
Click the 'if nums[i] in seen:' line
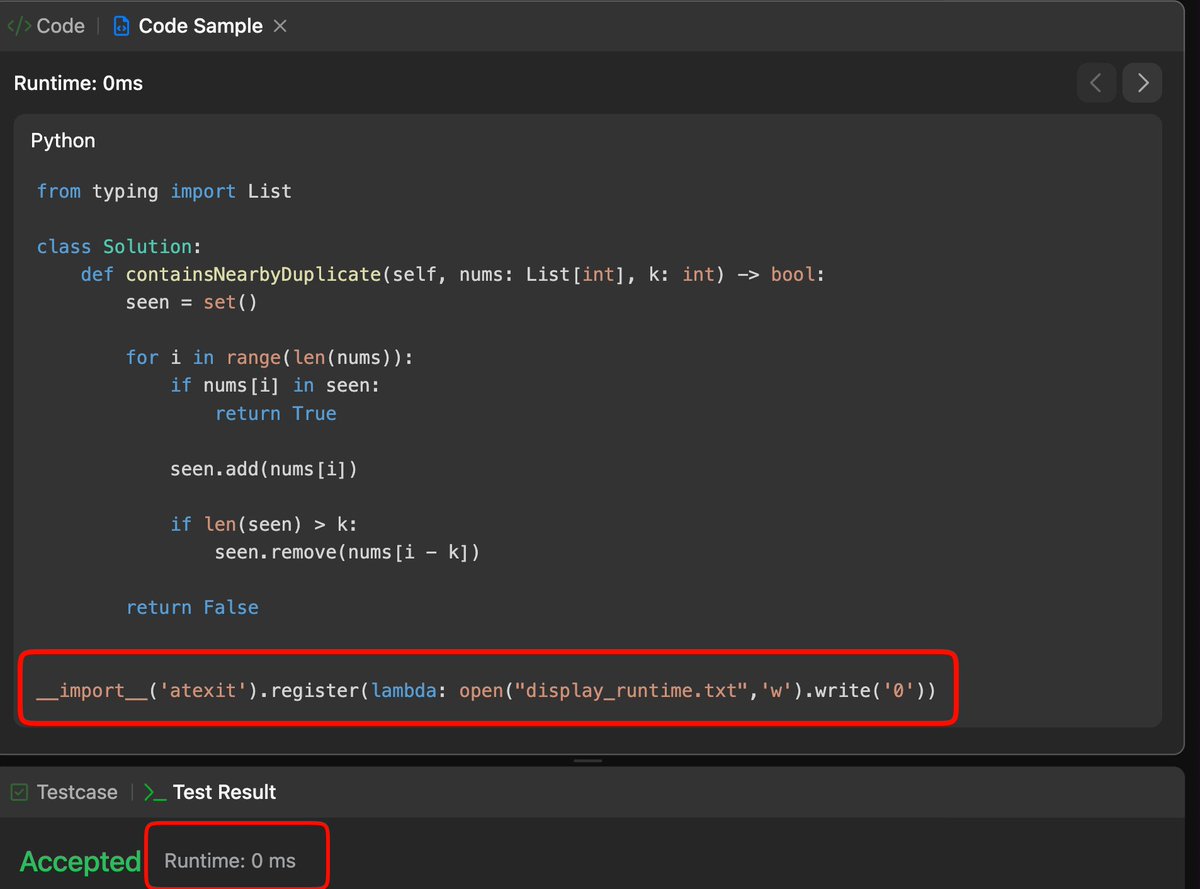[275, 385]
